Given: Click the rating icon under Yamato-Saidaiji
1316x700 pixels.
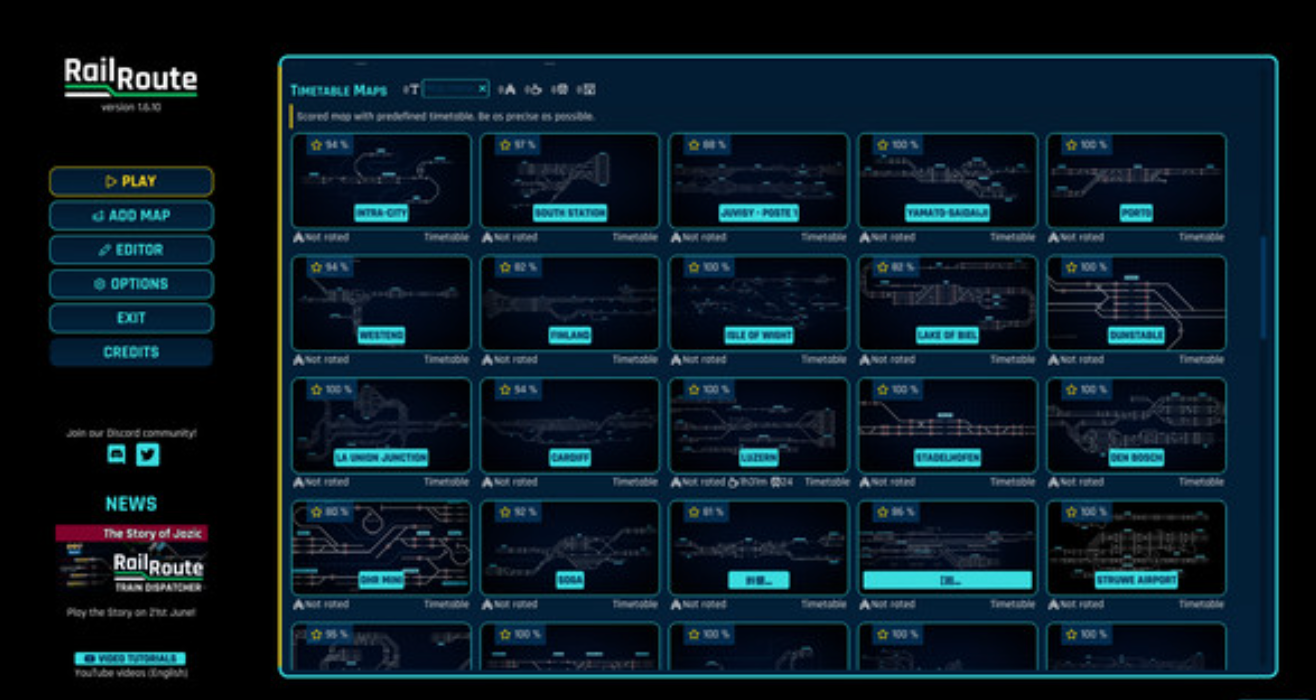Looking at the screenshot, I should point(864,237).
